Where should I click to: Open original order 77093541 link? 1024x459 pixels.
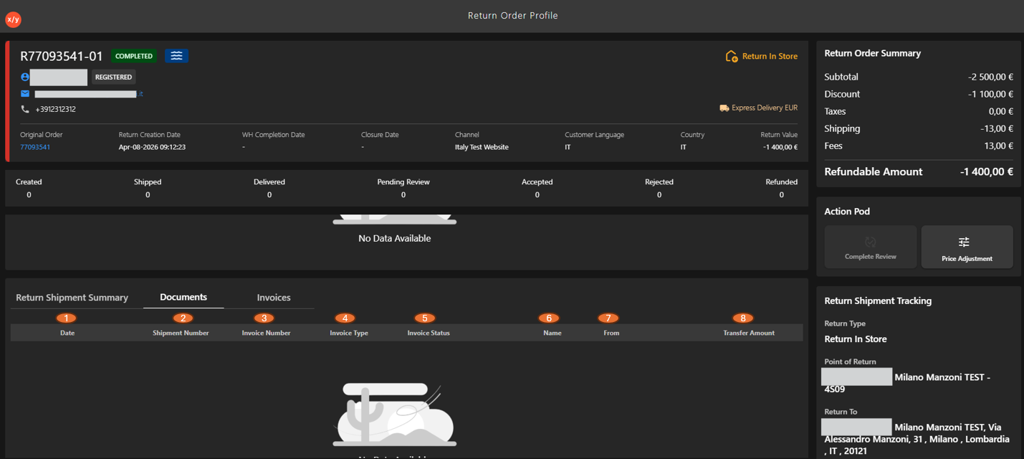[x=35, y=147]
